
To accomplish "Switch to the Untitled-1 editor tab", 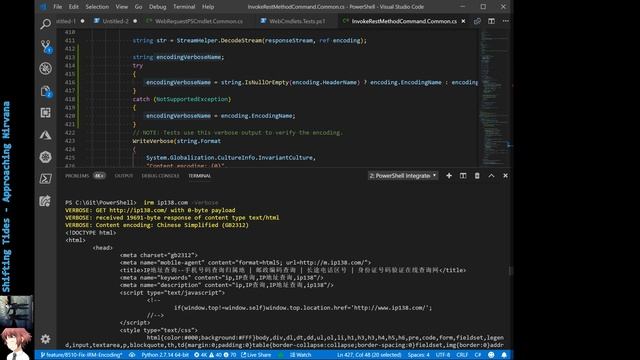I will (71, 21).
